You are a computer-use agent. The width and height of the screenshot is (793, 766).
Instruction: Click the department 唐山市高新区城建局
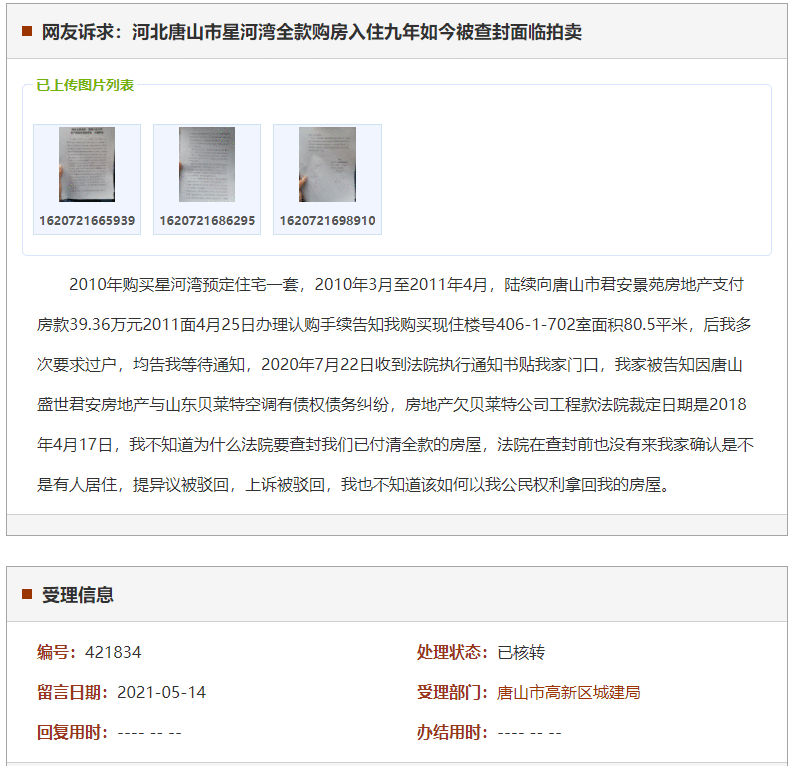click(568, 692)
